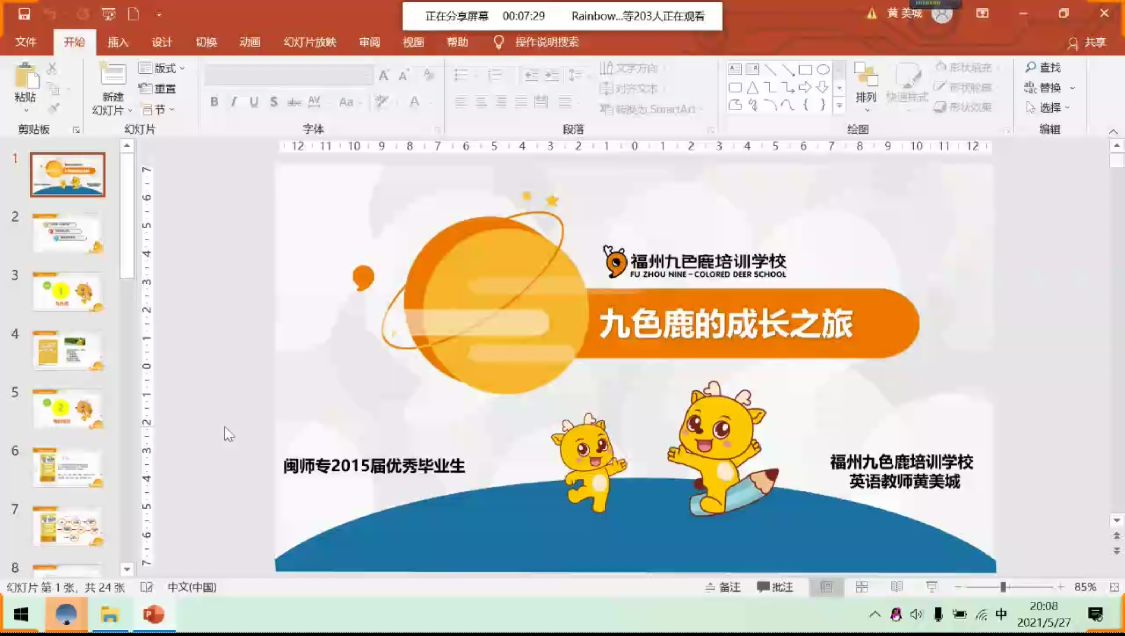Start slideshow from status bar icon
Viewport: 1125px width, 636px height.
point(931,587)
